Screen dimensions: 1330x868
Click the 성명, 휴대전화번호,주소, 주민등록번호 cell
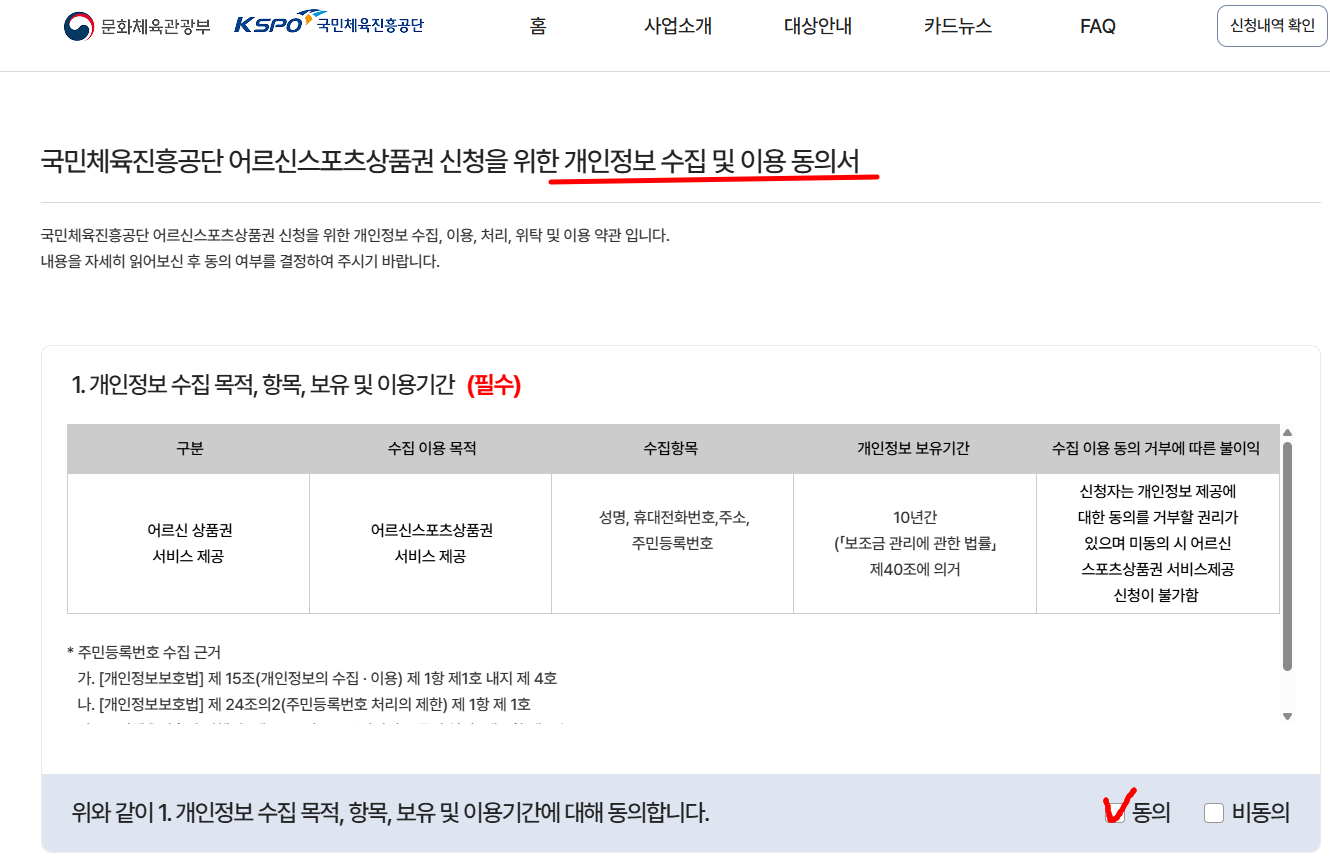(673, 543)
